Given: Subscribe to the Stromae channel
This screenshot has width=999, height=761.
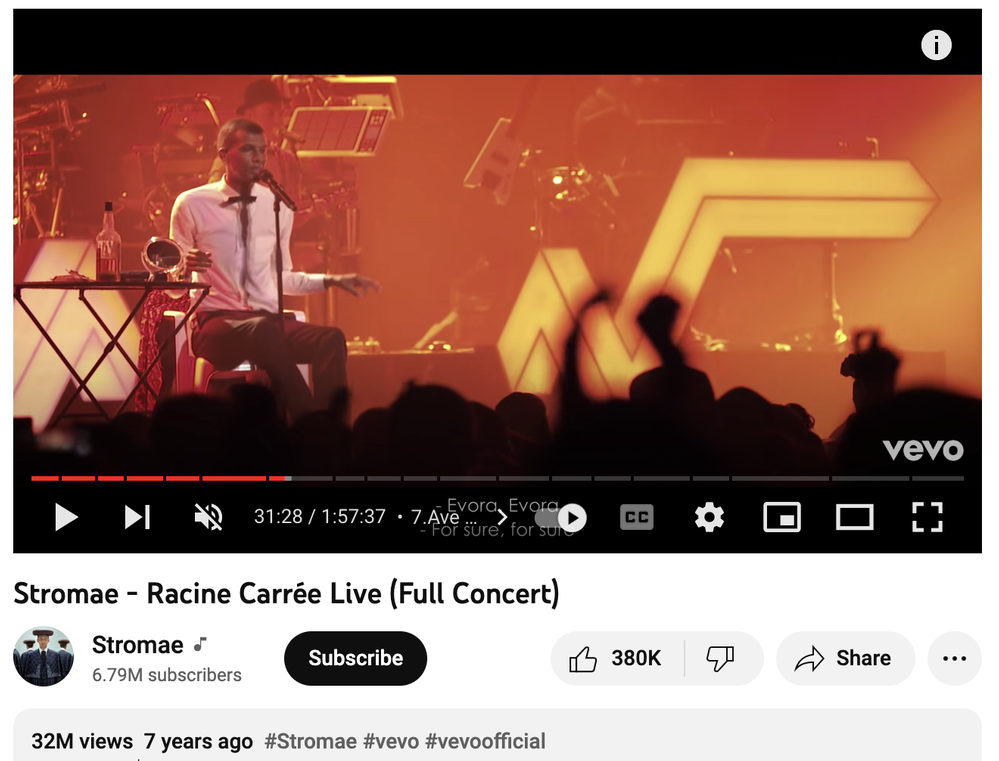Looking at the screenshot, I should click(356, 658).
